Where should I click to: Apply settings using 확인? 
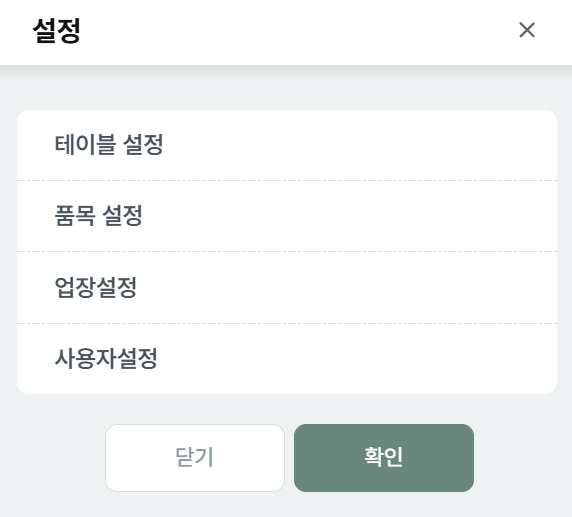(x=384, y=458)
